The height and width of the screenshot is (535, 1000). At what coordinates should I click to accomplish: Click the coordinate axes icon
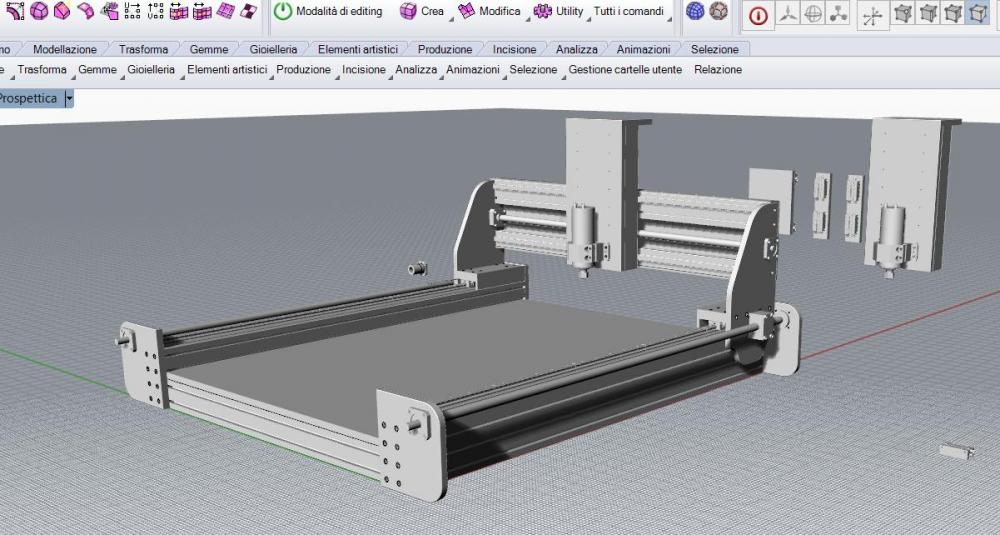point(873,15)
